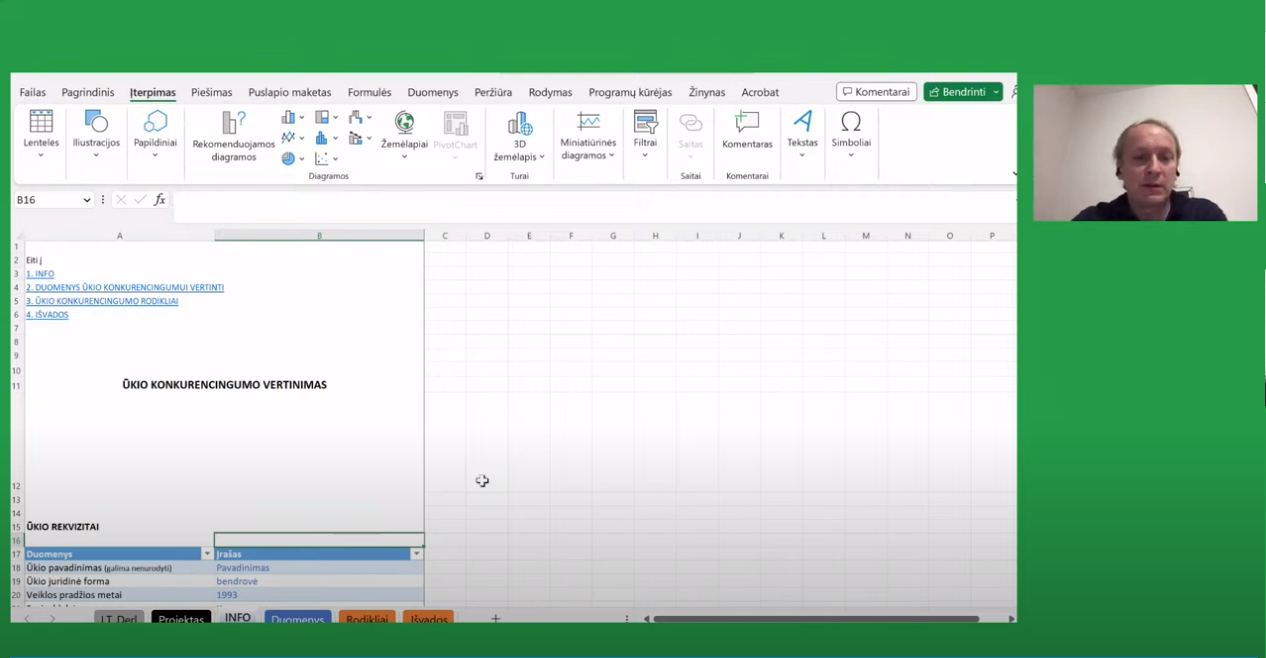Click the Iliustracijos shapes icon
Viewport: 1266px width, 658px height.
tap(96, 122)
